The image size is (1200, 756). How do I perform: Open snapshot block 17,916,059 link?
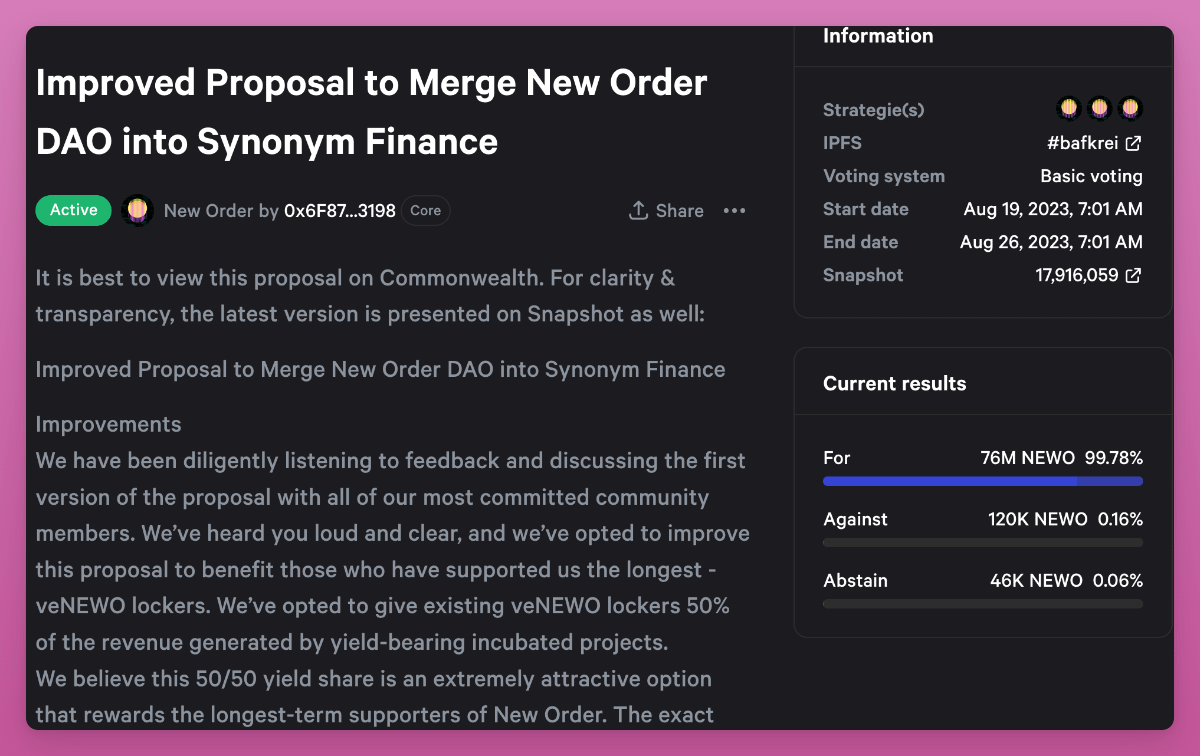point(1076,275)
